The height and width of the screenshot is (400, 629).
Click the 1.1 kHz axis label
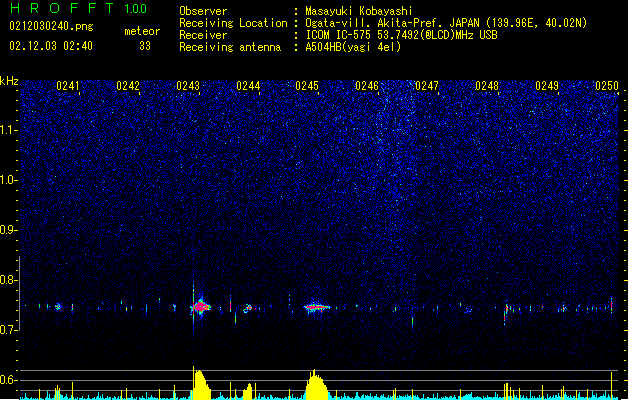point(9,130)
